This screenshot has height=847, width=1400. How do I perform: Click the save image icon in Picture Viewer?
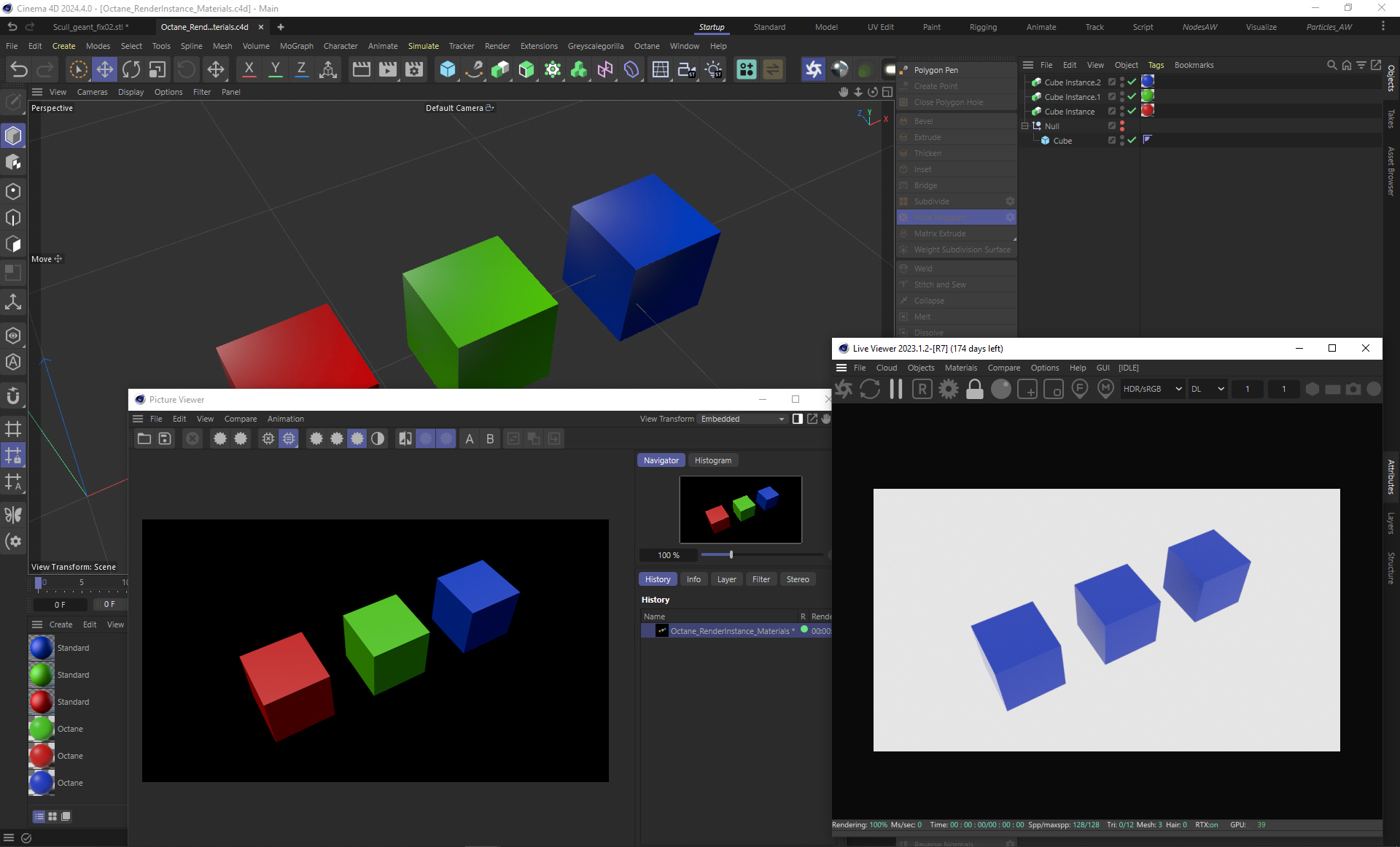165,438
